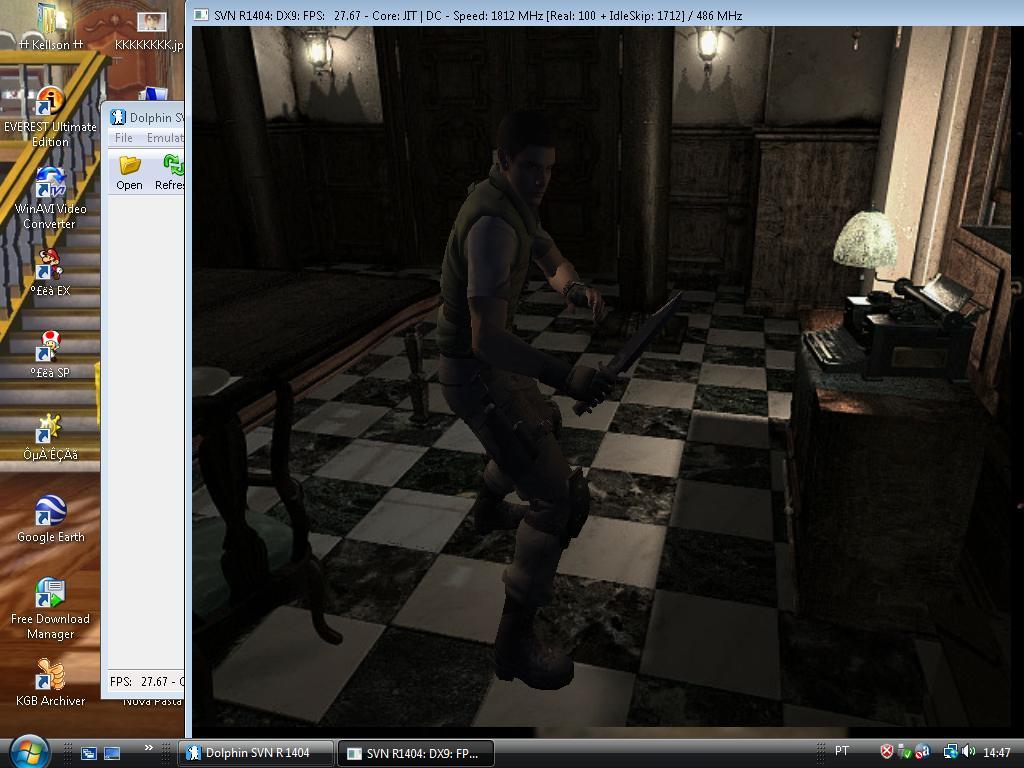Click the blue globe blocked tray icon
This screenshot has width=1024, height=768.
(922, 752)
